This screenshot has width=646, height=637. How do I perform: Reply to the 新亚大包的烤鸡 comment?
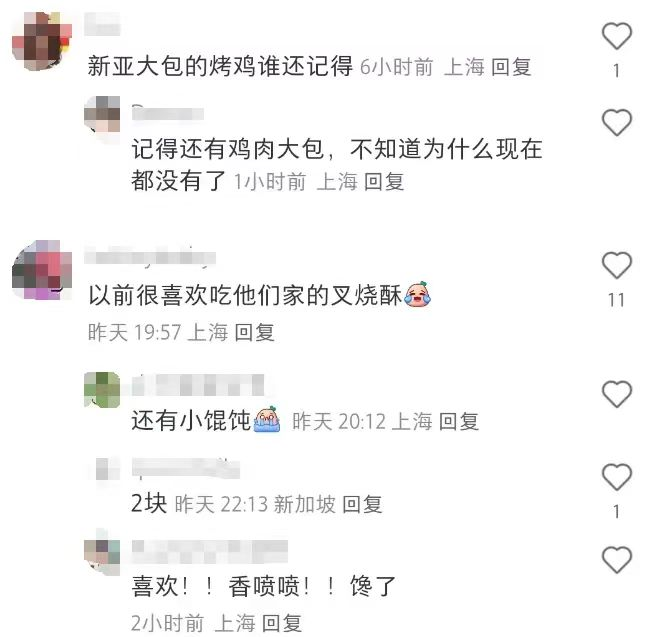pos(511,67)
